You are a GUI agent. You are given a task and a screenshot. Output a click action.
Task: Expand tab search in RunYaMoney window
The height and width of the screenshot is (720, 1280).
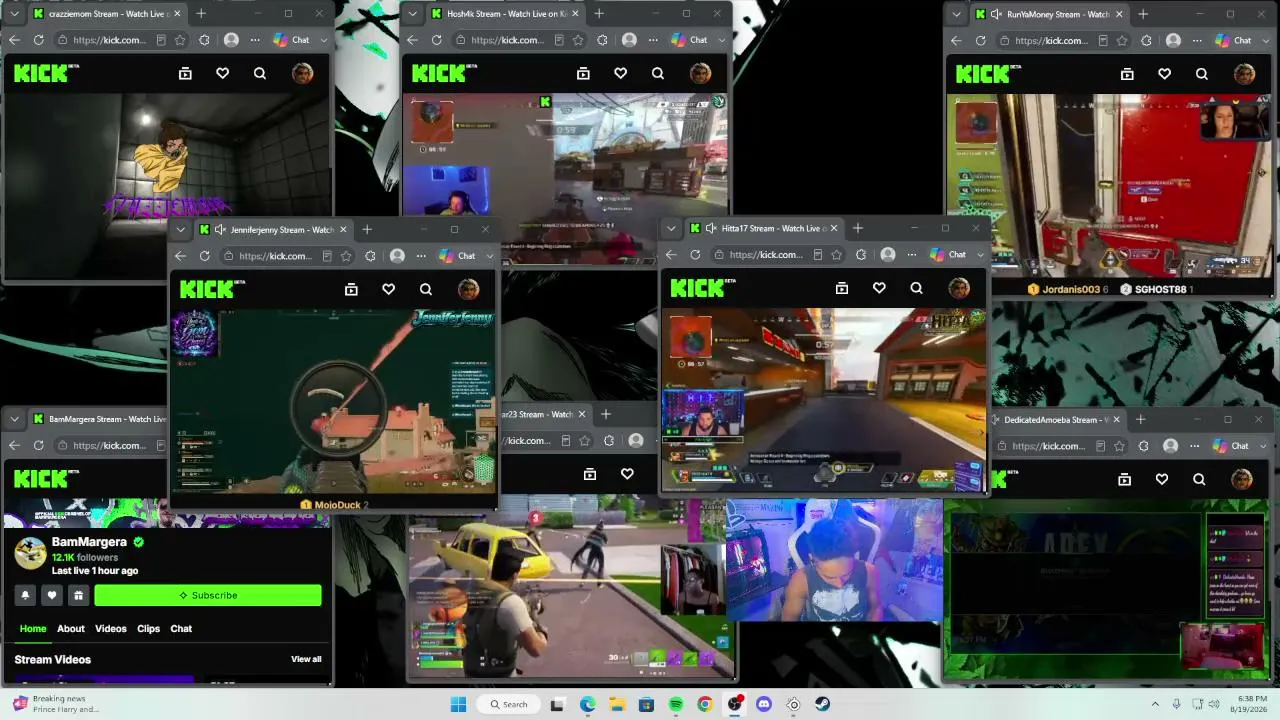tap(957, 14)
